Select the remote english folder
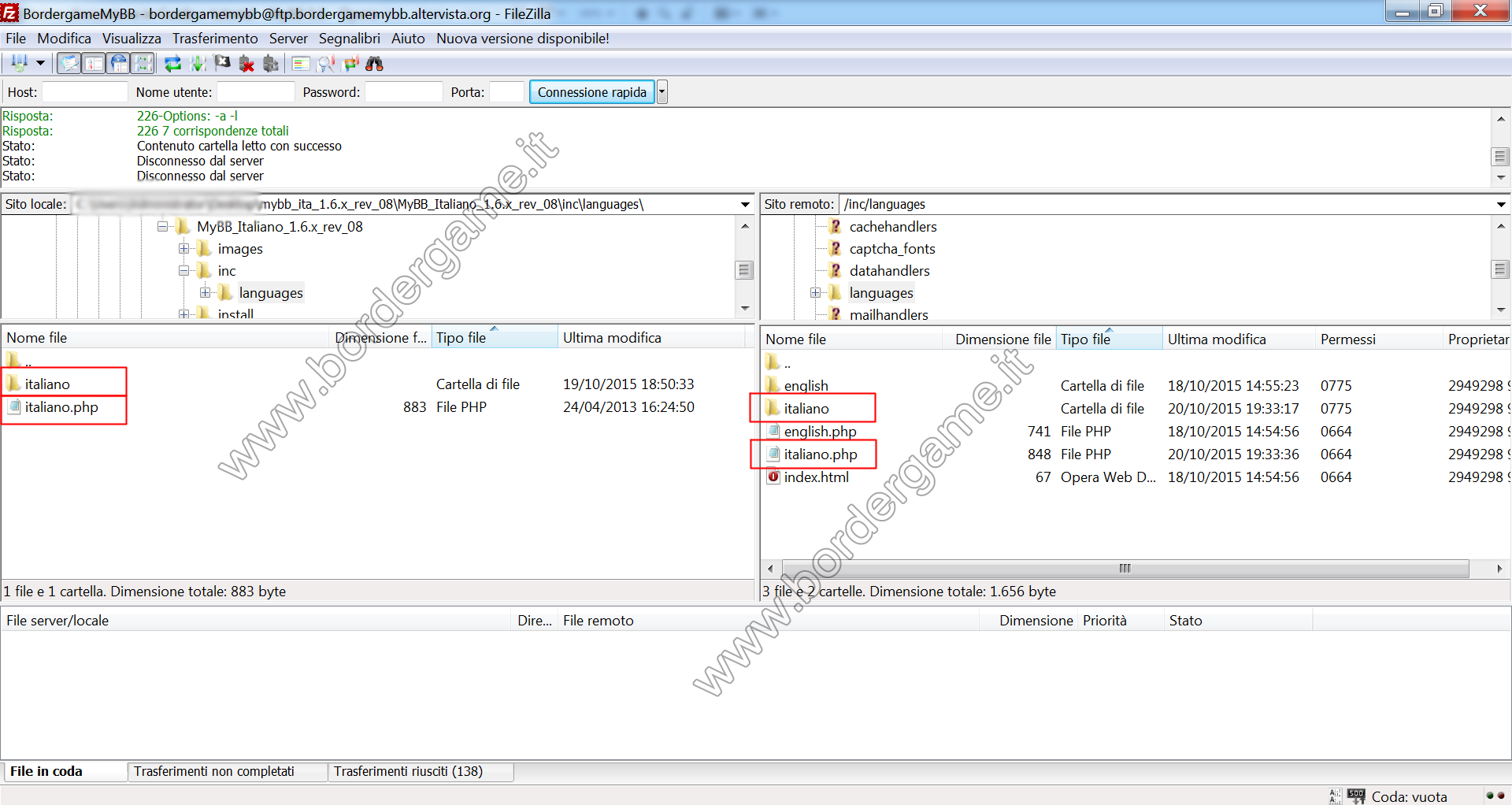Viewport: 1512px width, 805px height. (x=806, y=386)
